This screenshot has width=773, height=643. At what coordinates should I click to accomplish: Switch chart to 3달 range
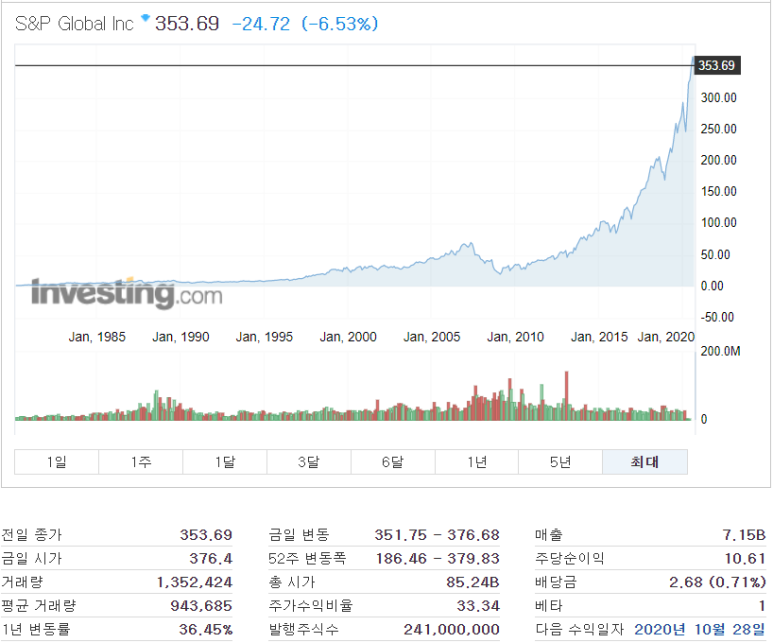click(x=309, y=462)
